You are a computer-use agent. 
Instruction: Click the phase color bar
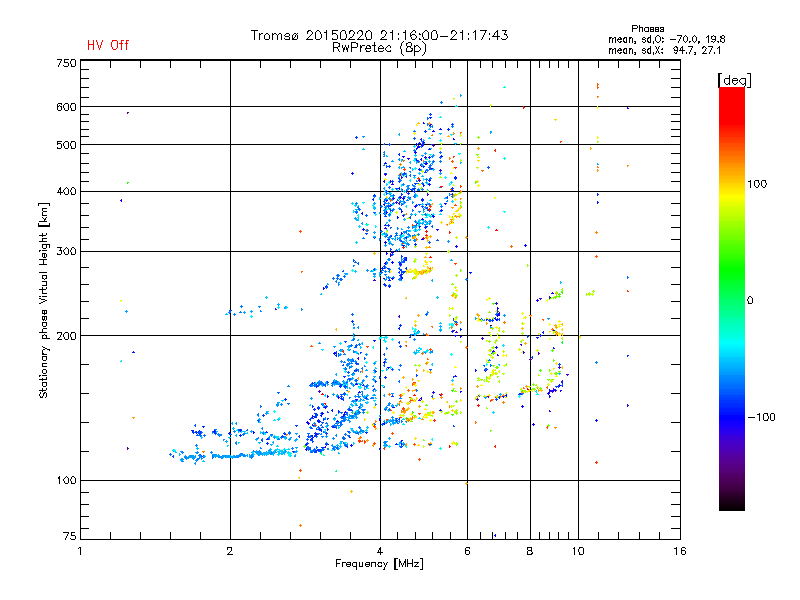(732, 298)
